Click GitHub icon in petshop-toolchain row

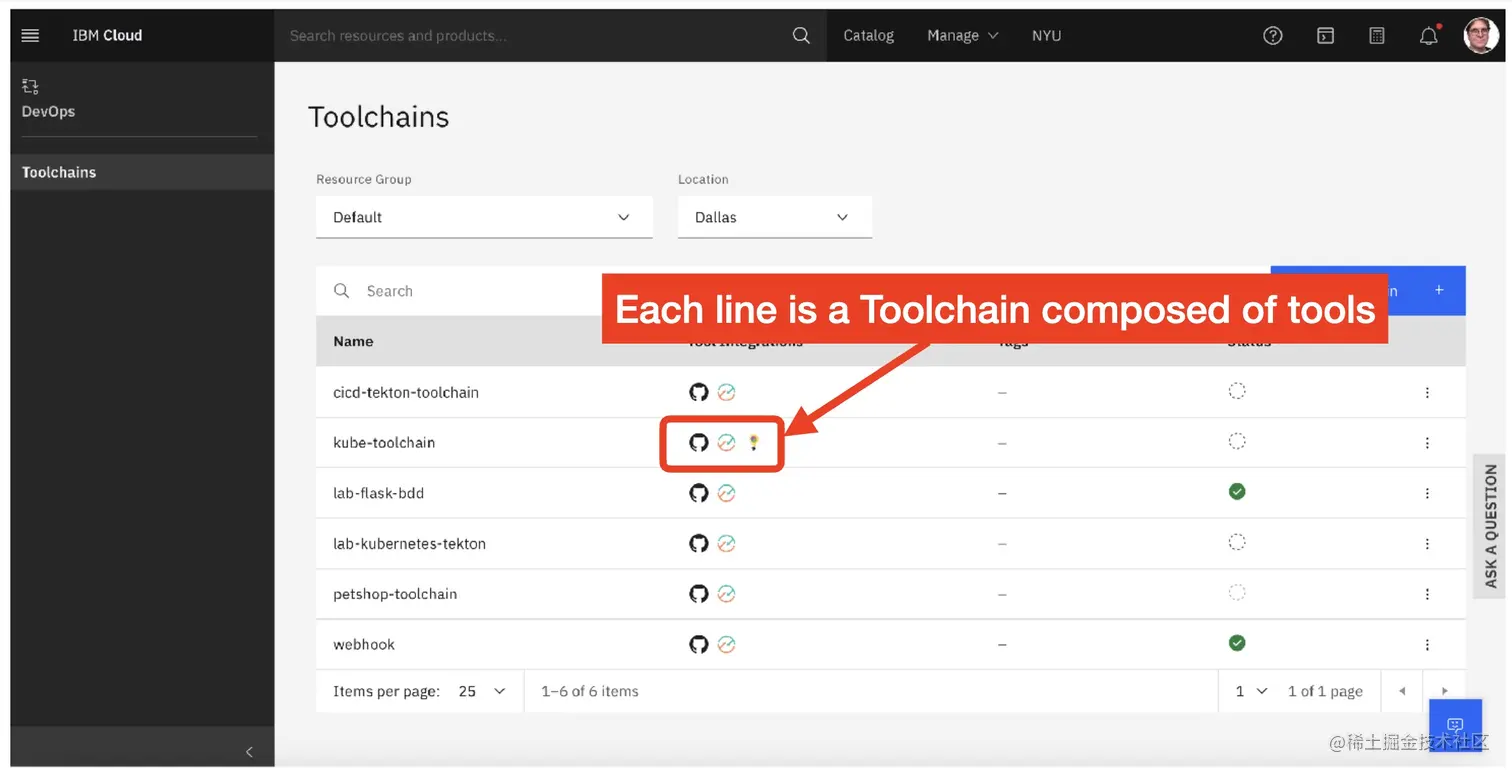(699, 594)
